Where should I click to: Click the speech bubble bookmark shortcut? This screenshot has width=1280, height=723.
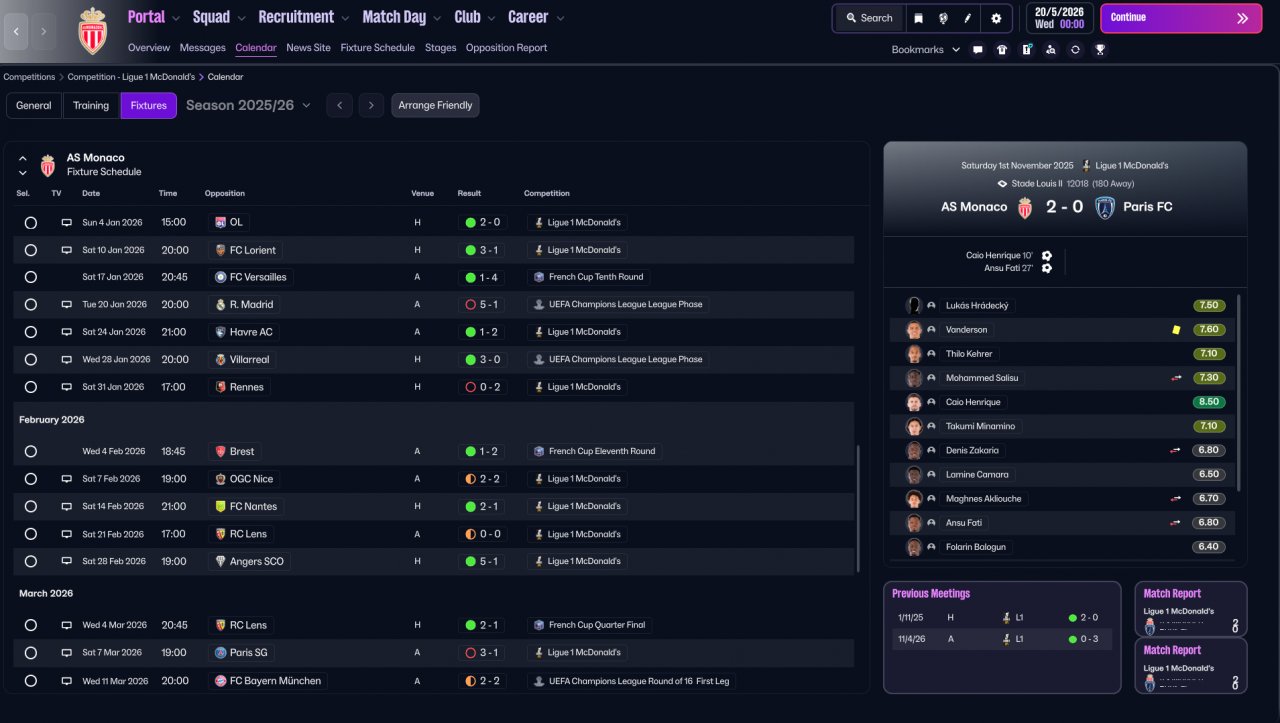click(977, 49)
